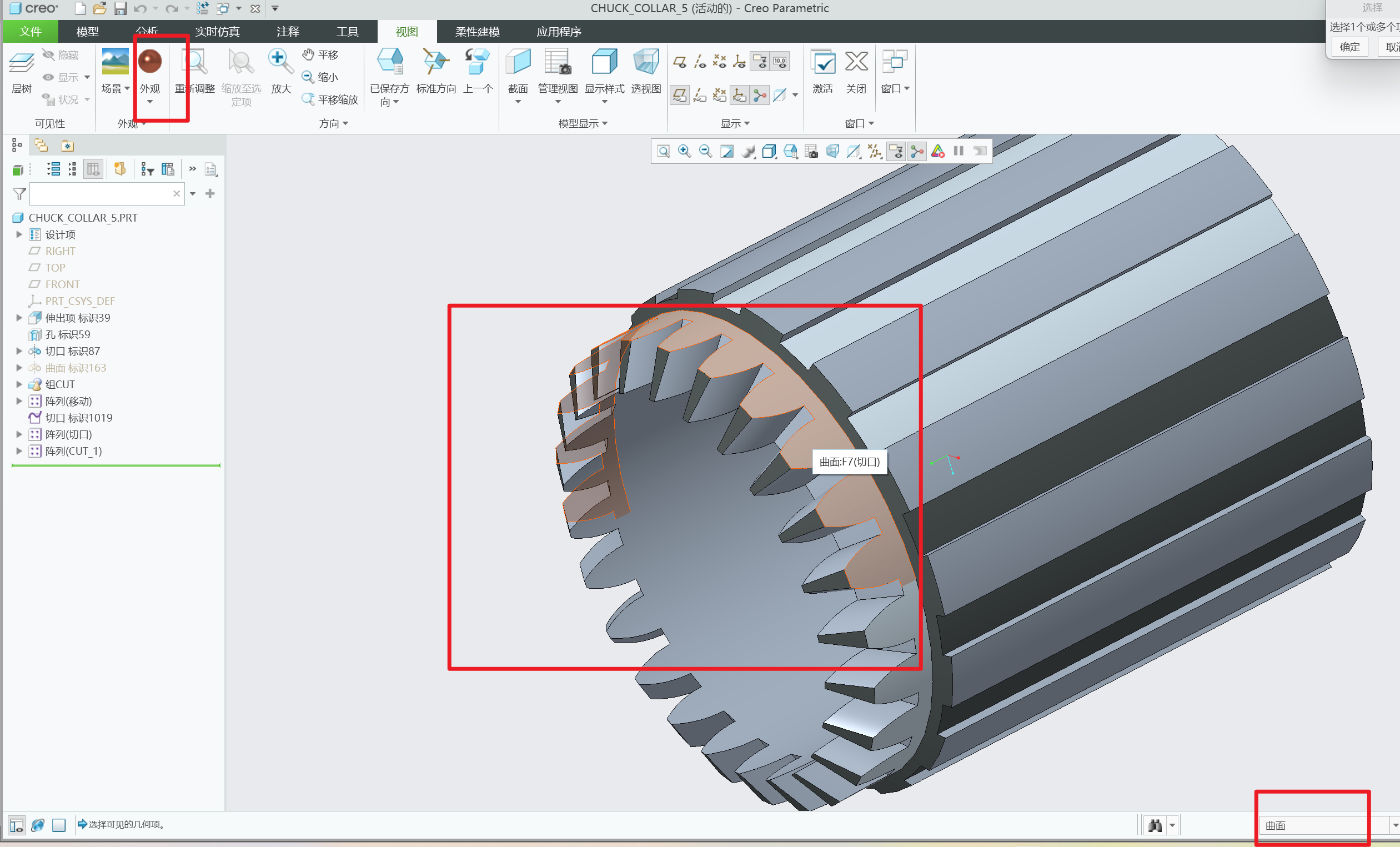Expand the 阵列(移动) pattern node
Screen dimensions: 1400x847
19,401
